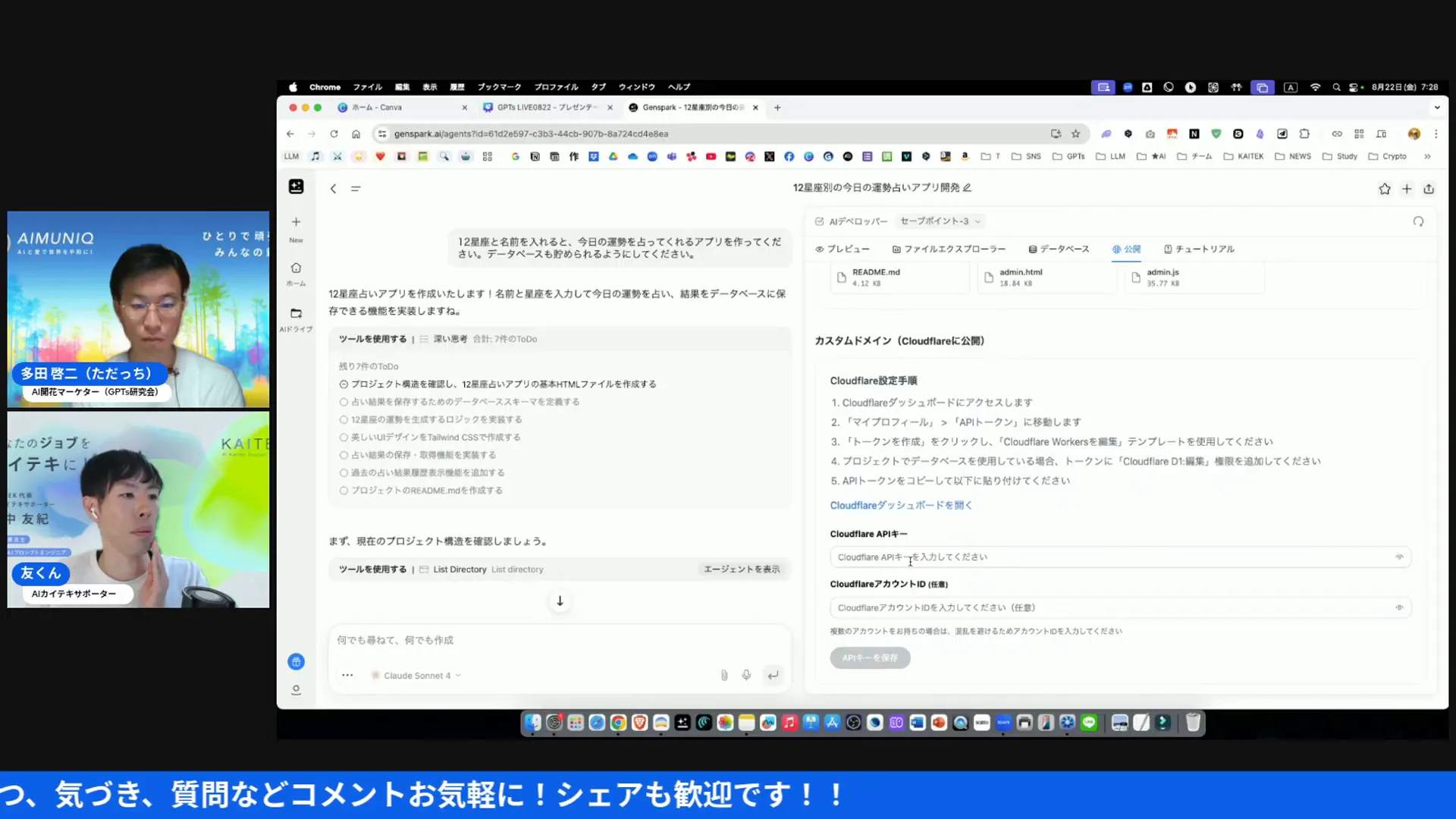
Task: Select the ToDo 美しいUIデザインをTailwind CSS item
Action: [430, 438]
